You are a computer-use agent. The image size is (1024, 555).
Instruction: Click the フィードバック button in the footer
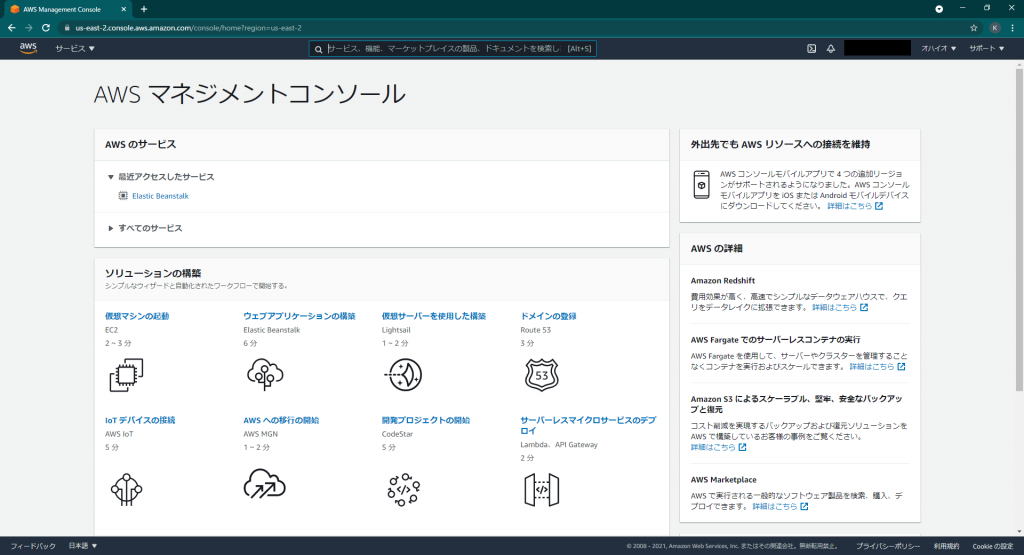33,546
